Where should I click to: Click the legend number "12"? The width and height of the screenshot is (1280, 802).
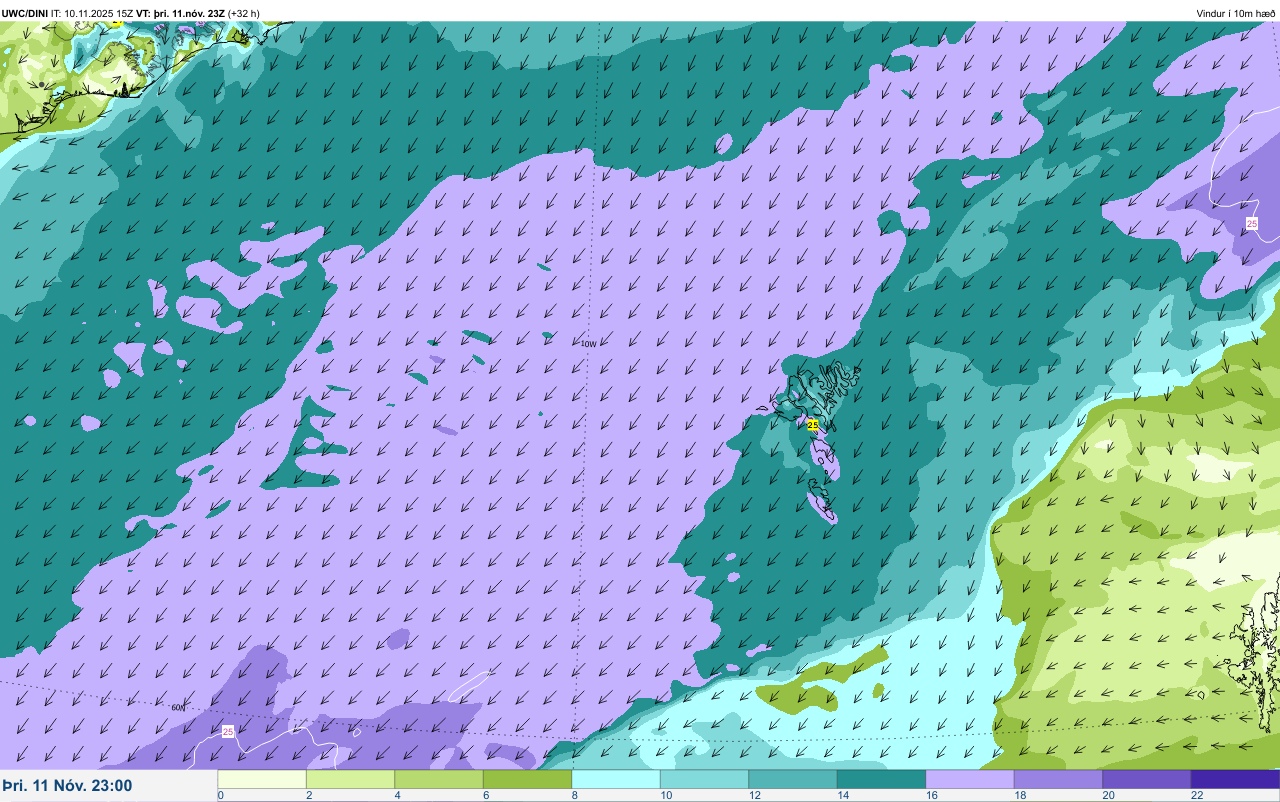point(754,796)
